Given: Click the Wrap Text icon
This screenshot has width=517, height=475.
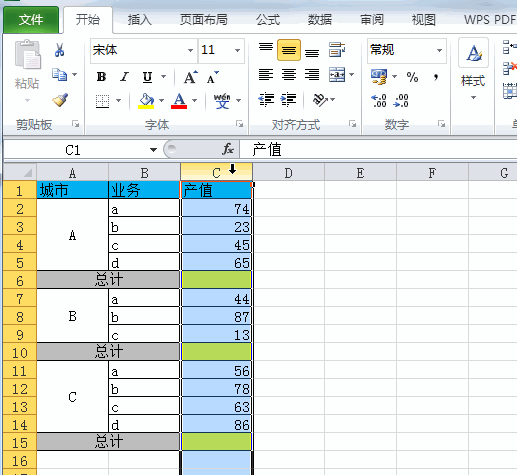Looking at the screenshot, I should point(337,50).
